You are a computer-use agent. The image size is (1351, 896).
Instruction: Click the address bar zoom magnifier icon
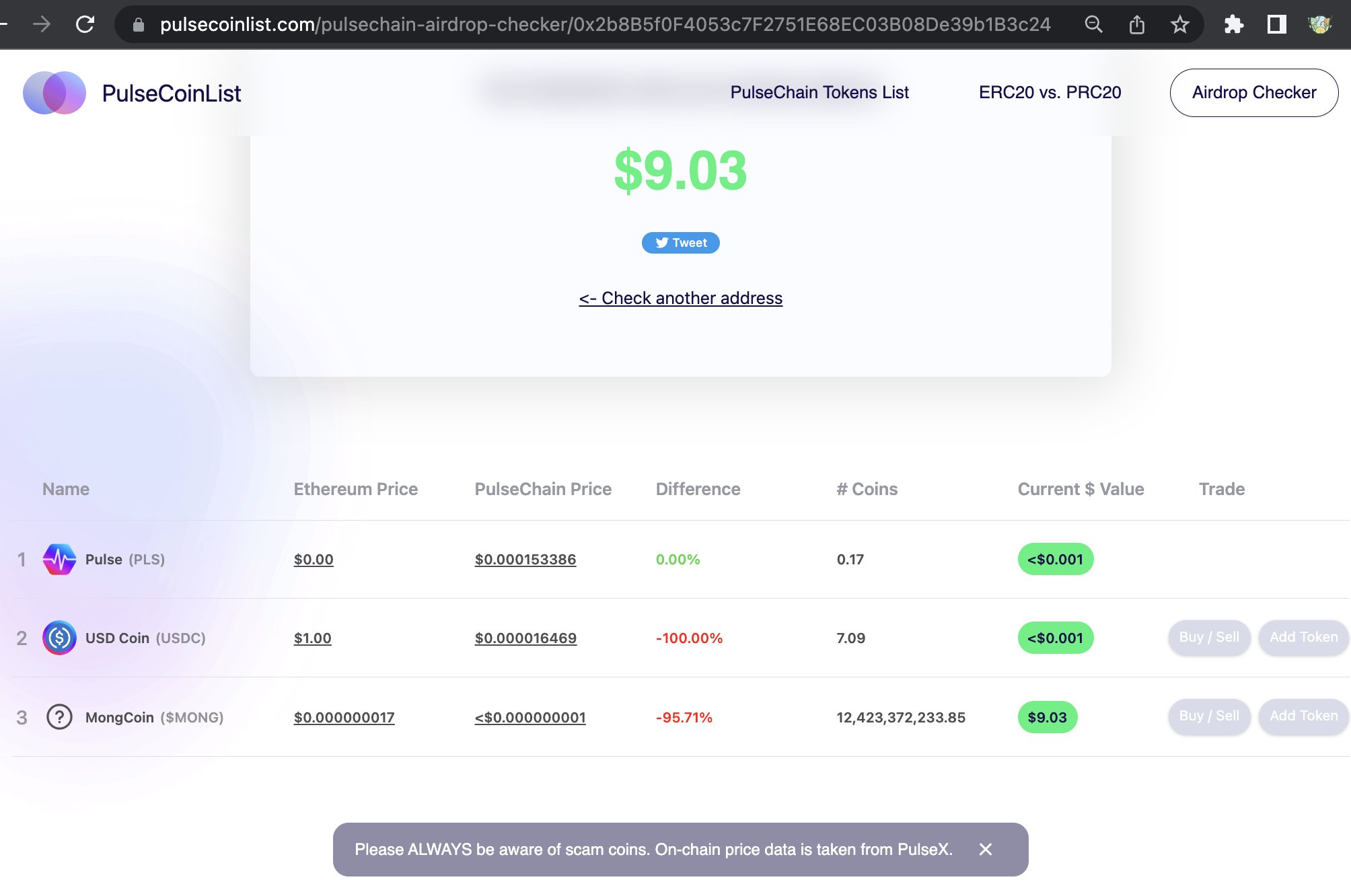[x=1093, y=25]
